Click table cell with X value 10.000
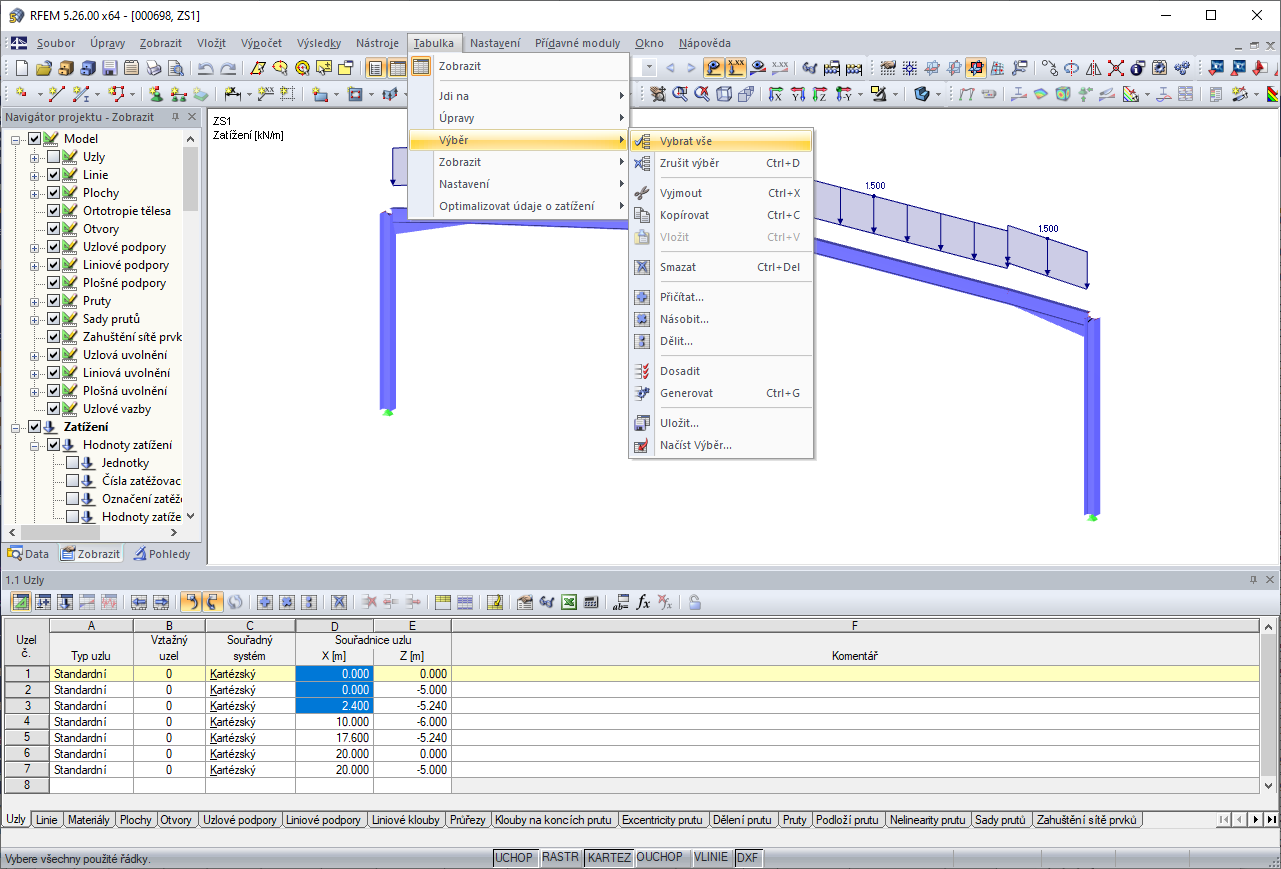This screenshot has height=869, width=1281. [335, 722]
